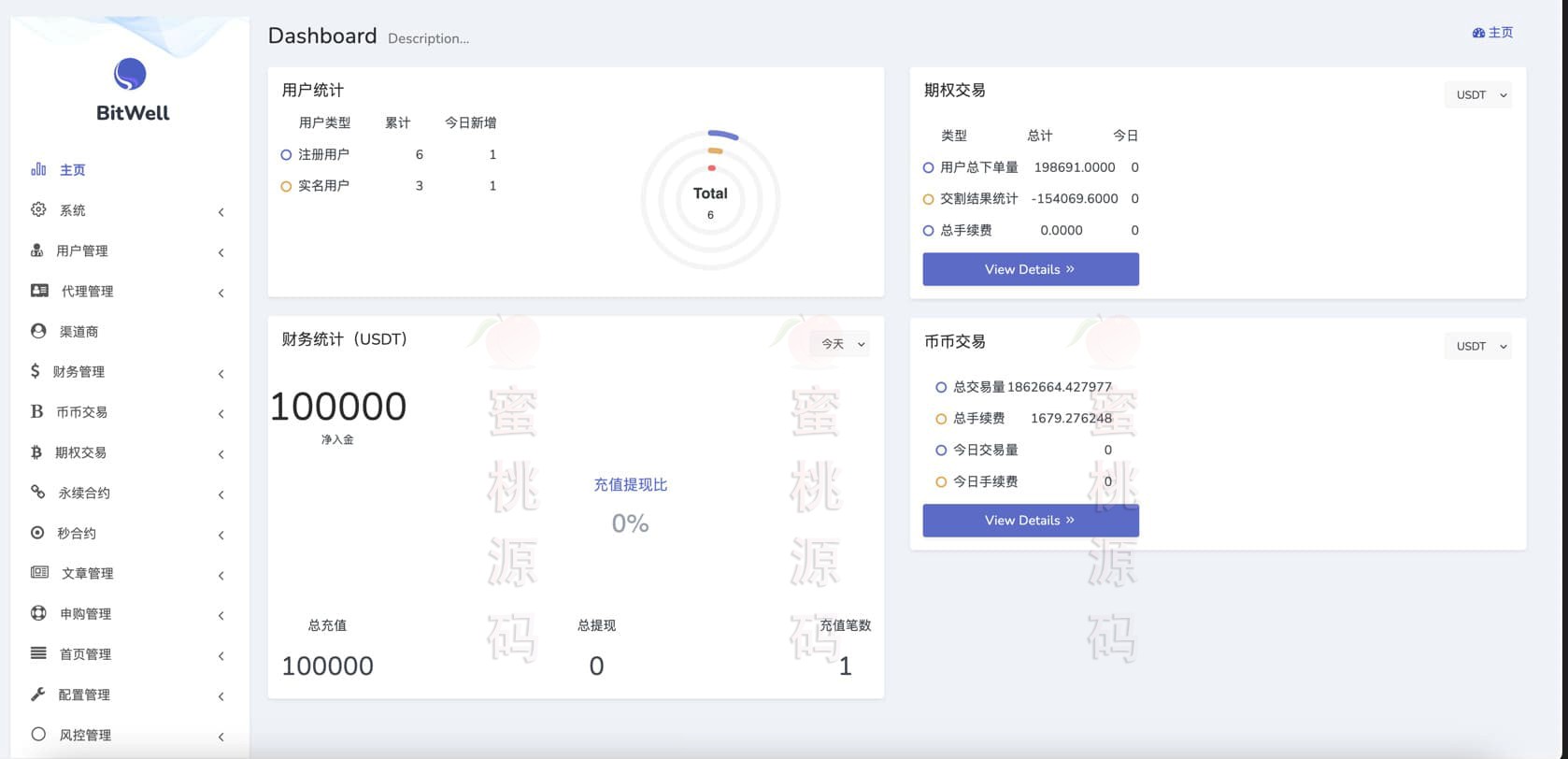Expand the 永续合约 submenu chevron

click(221, 494)
